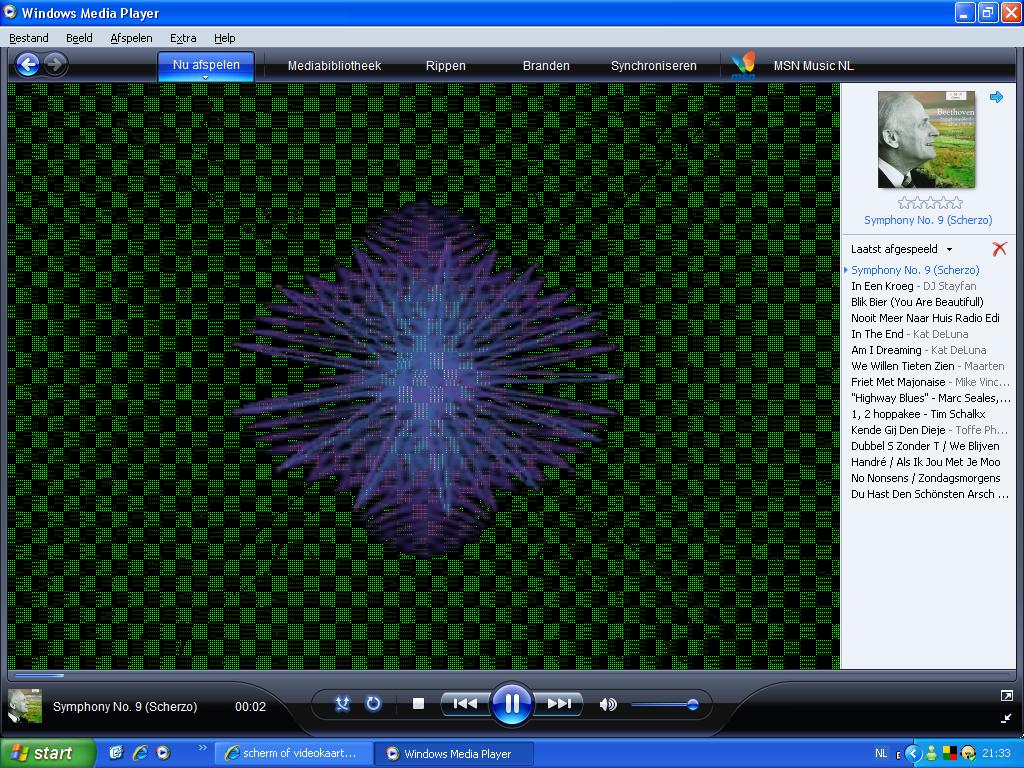
Task: Select Du Hast Den Schönsten Arsch
Action: click(928, 494)
